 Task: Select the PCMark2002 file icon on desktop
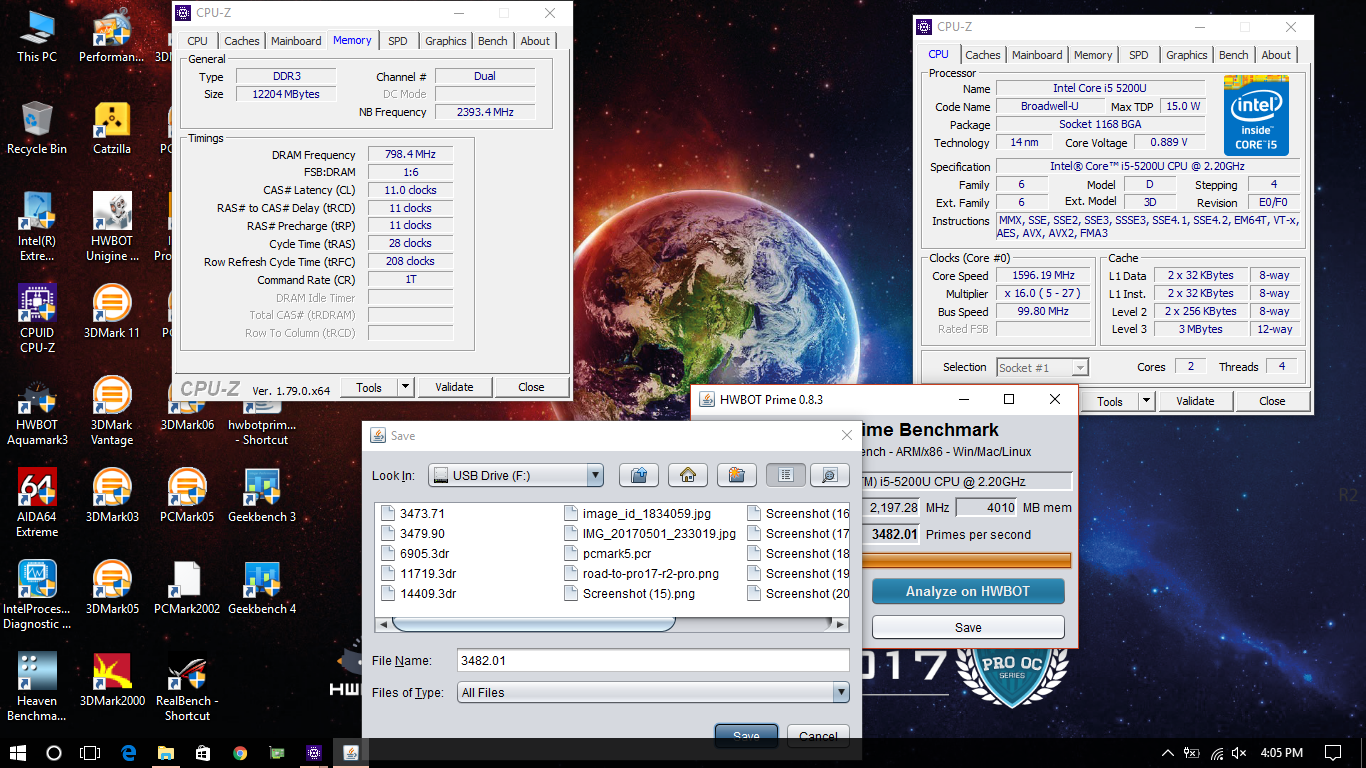[x=187, y=588]
